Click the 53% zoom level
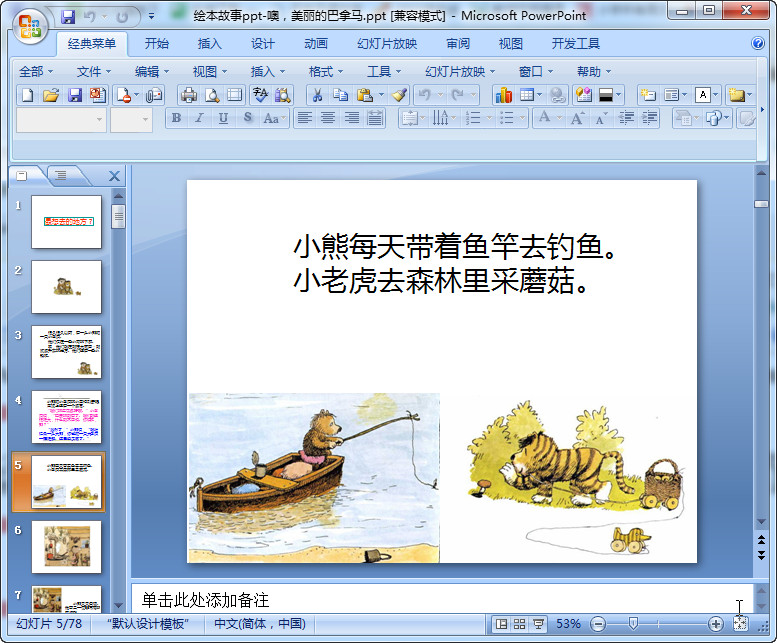Viewport: 777px width, 643px height. (568, 624)
